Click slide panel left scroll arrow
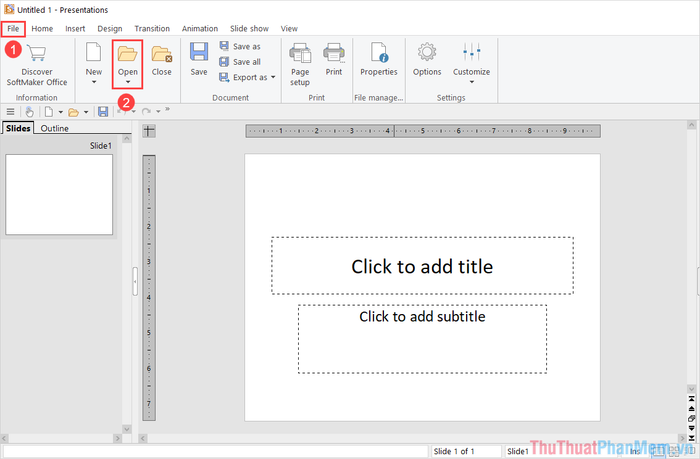 click(4, 438)
